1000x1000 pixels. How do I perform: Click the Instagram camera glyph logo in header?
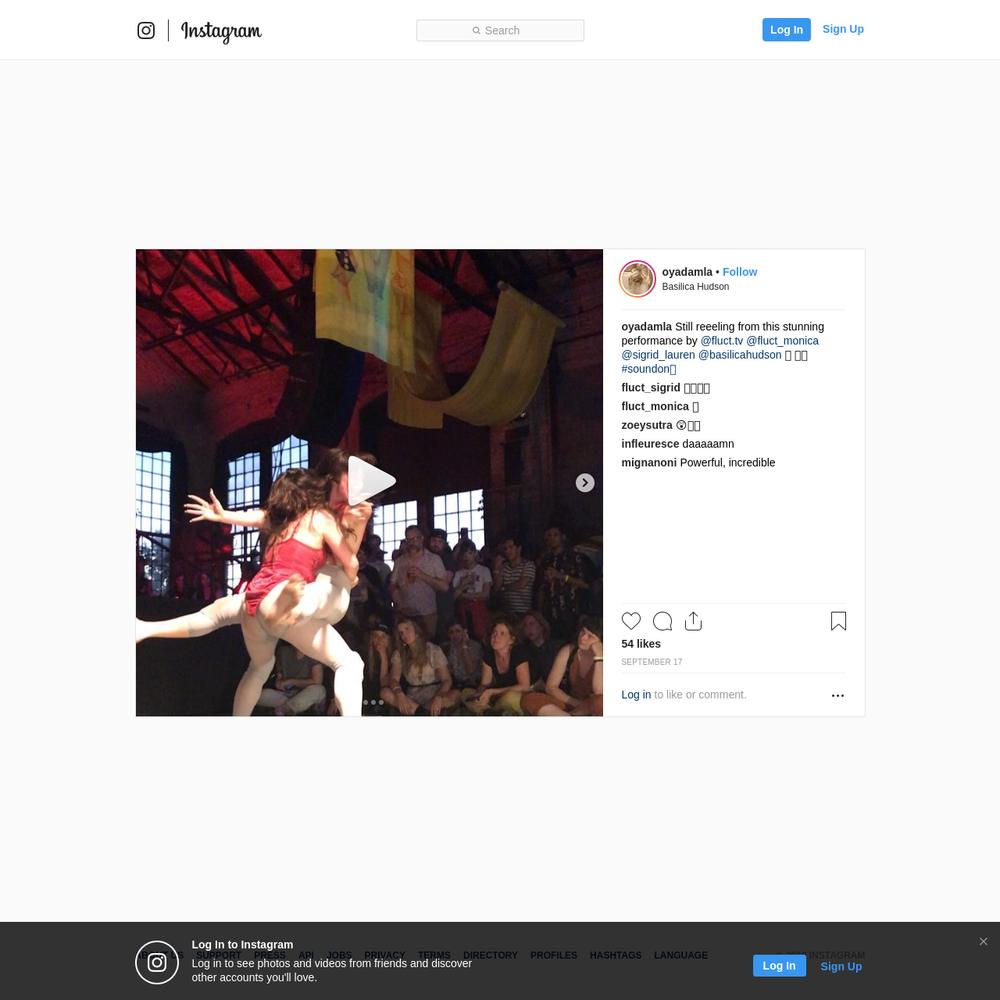(146, 31)
